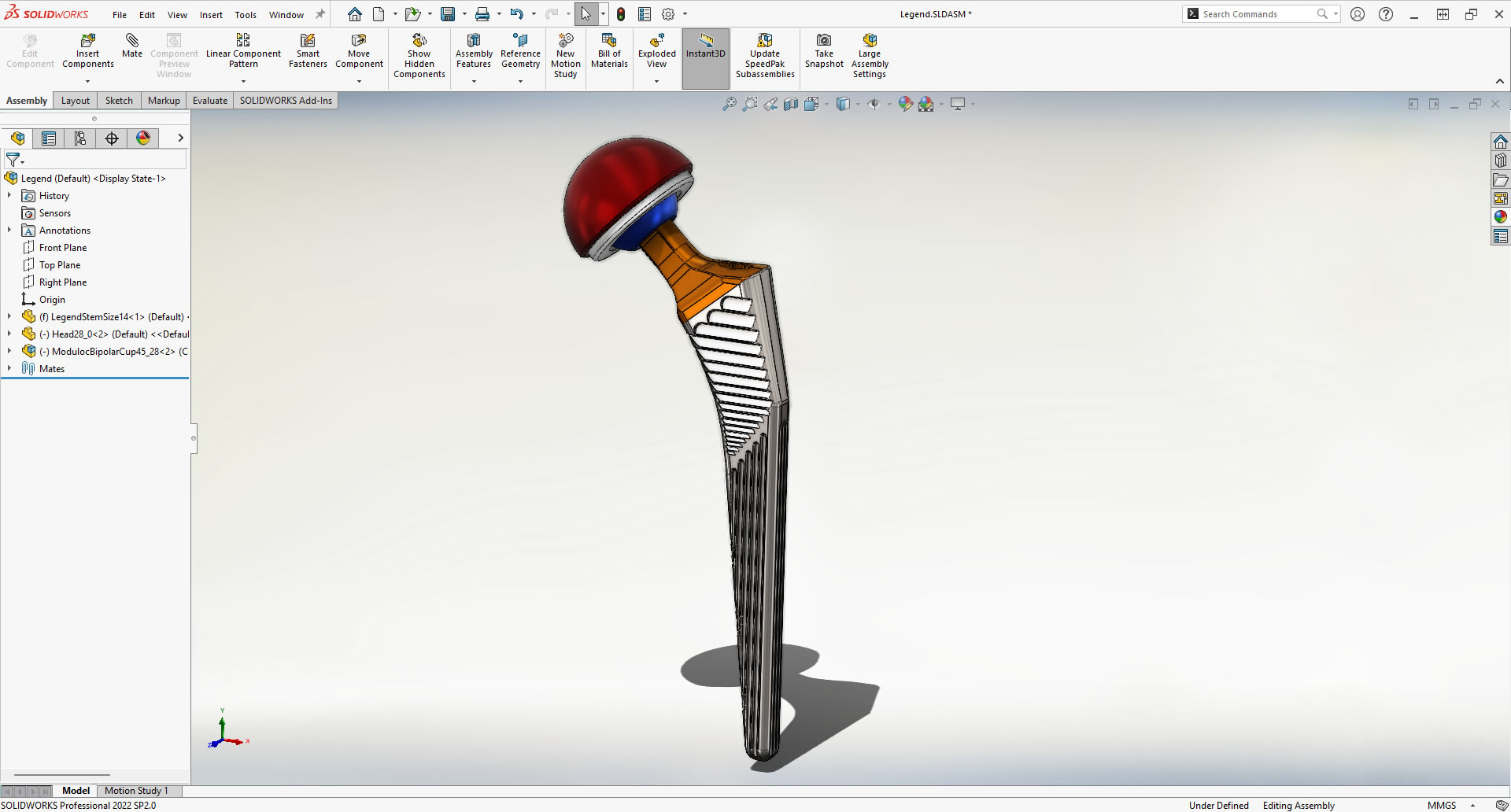Click the Bill of Materials tool

coord(608,53)
